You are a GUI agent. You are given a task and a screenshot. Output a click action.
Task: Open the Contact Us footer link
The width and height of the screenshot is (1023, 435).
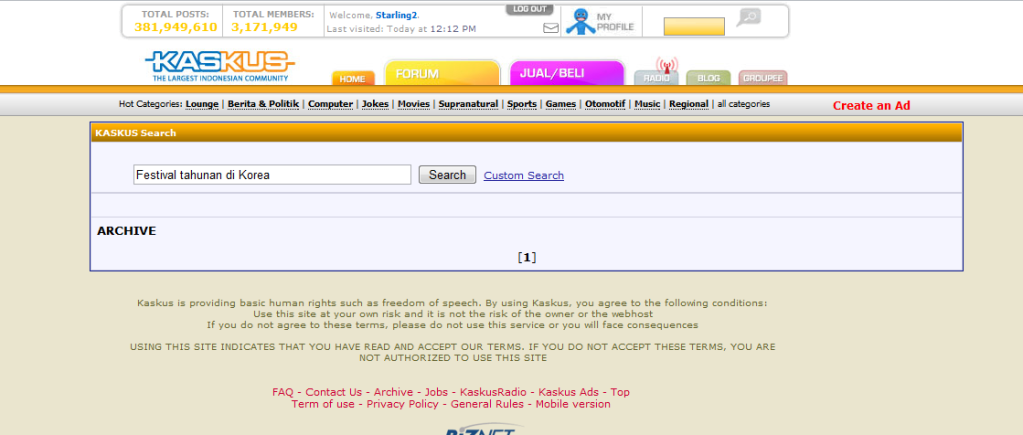click(333, 392)
